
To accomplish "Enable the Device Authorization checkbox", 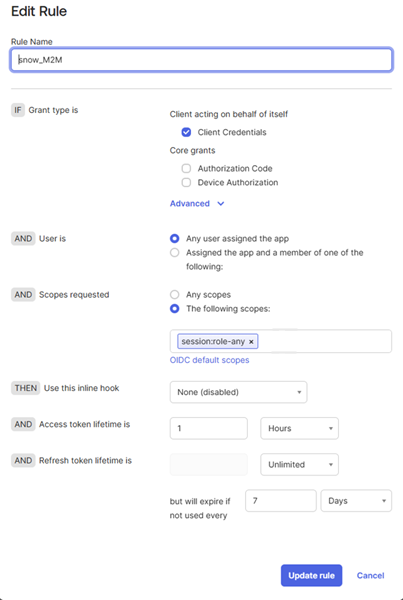I will tap(186, 183).
